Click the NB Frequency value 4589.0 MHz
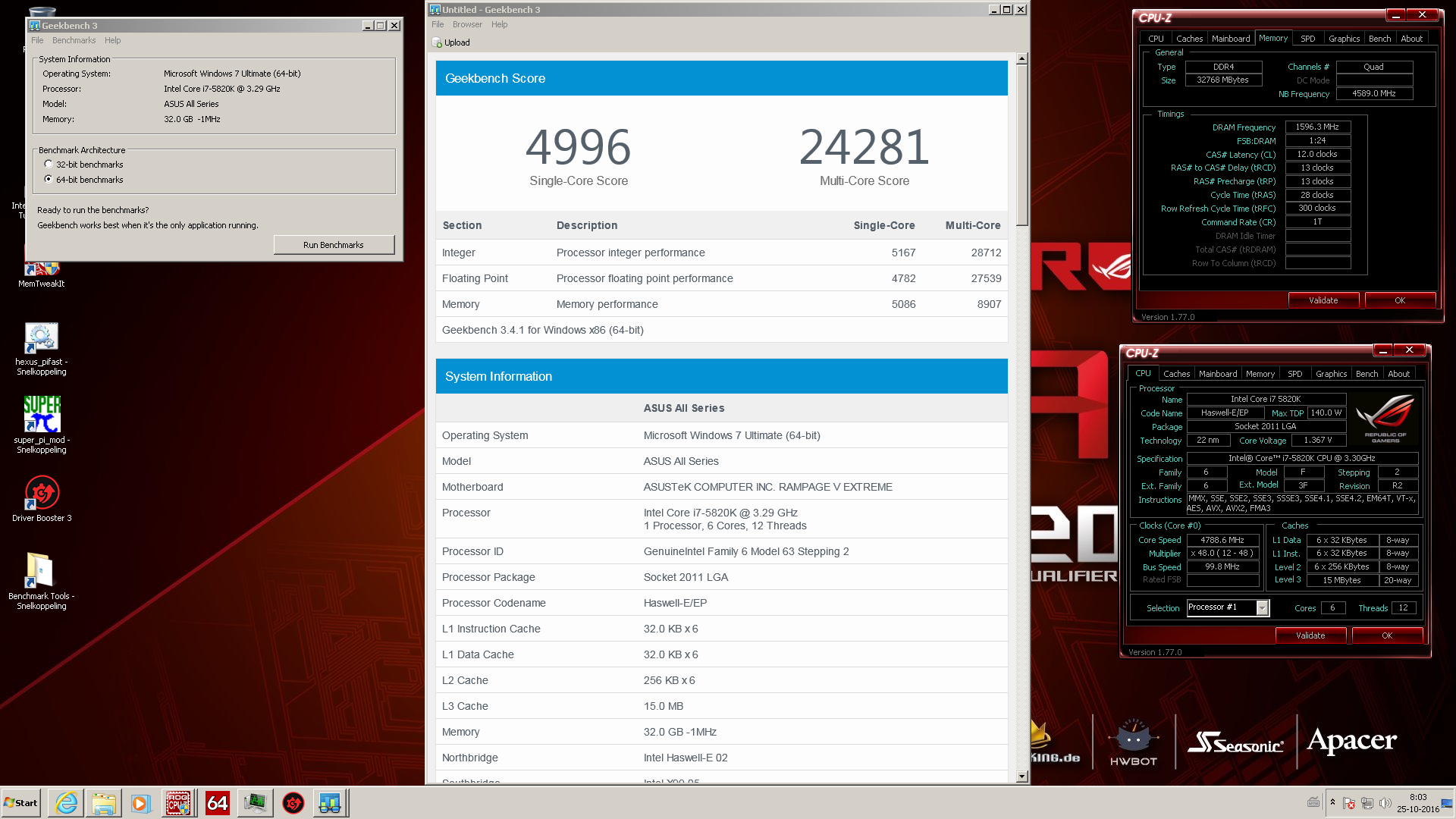 click(1374, 94)
